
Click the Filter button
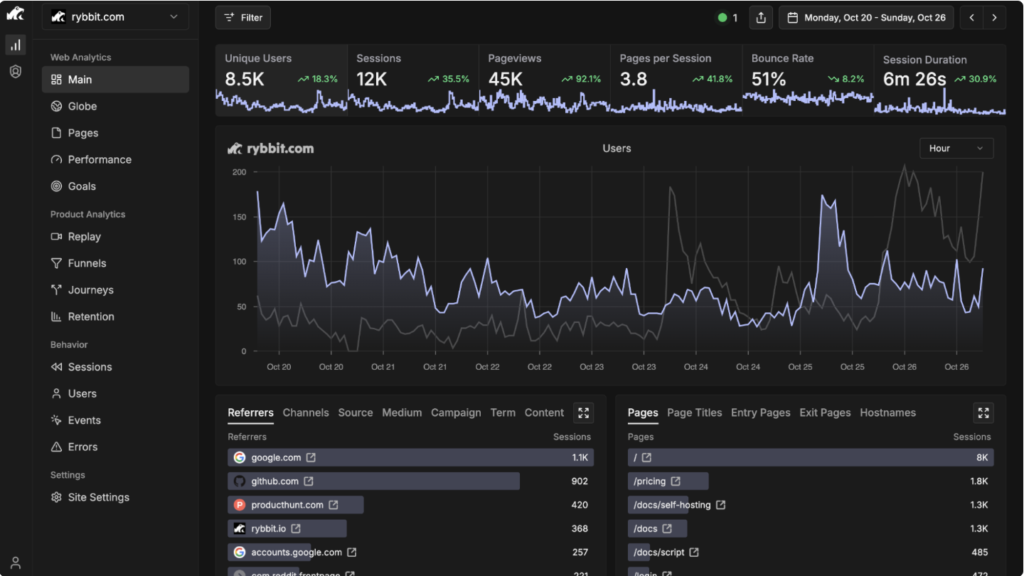243,18
